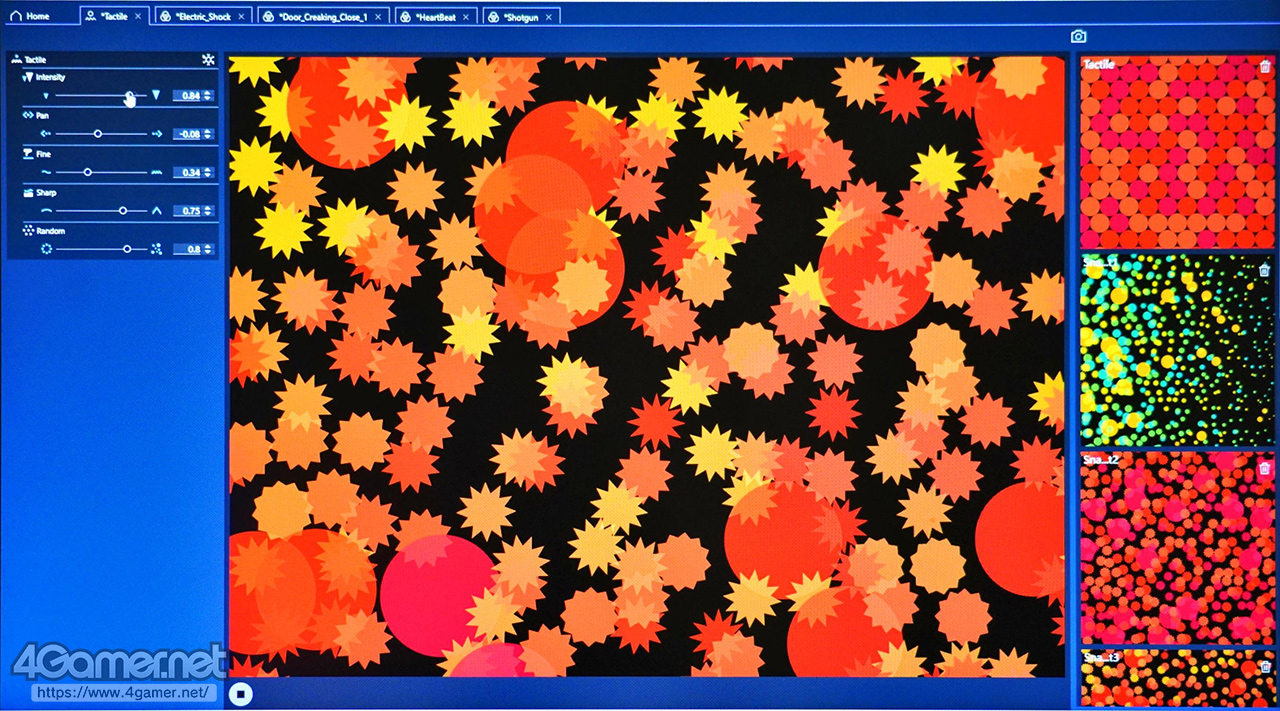Click the pan left arrow icon
The height and width of the screenshot is (711, 1280).
point(46,133)
